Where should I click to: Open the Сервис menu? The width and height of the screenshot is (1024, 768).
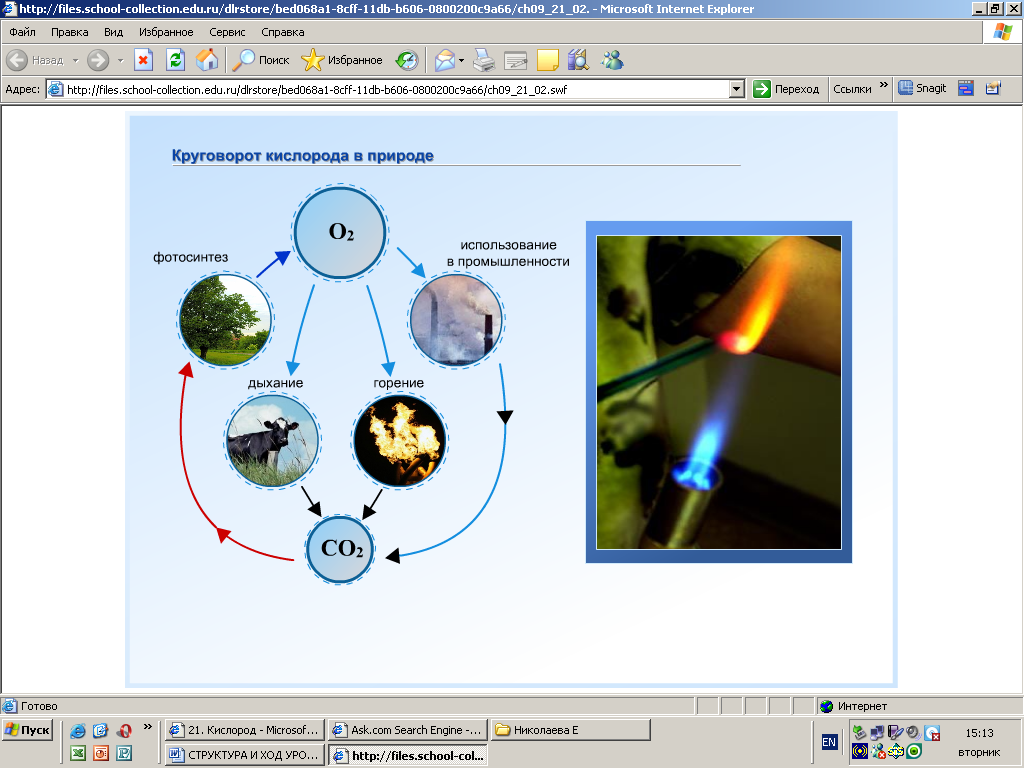pyautogui.click(x=227, y=32)
